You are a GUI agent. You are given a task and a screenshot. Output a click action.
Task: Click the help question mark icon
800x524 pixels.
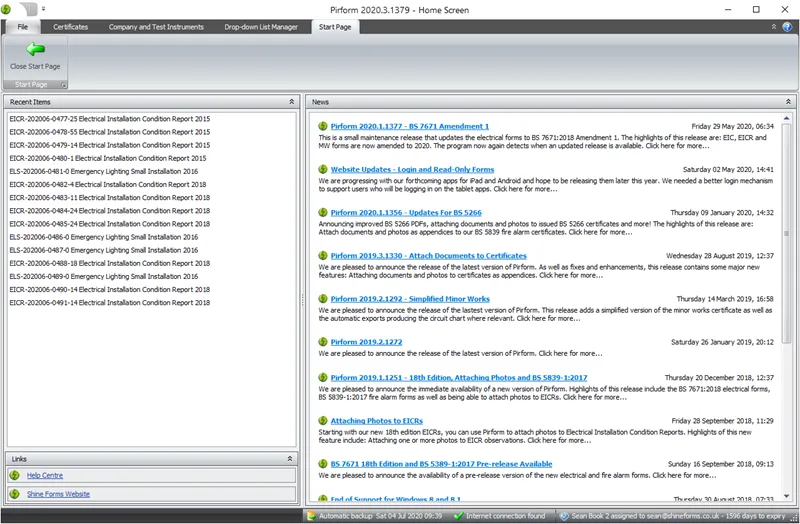(788, 27)
